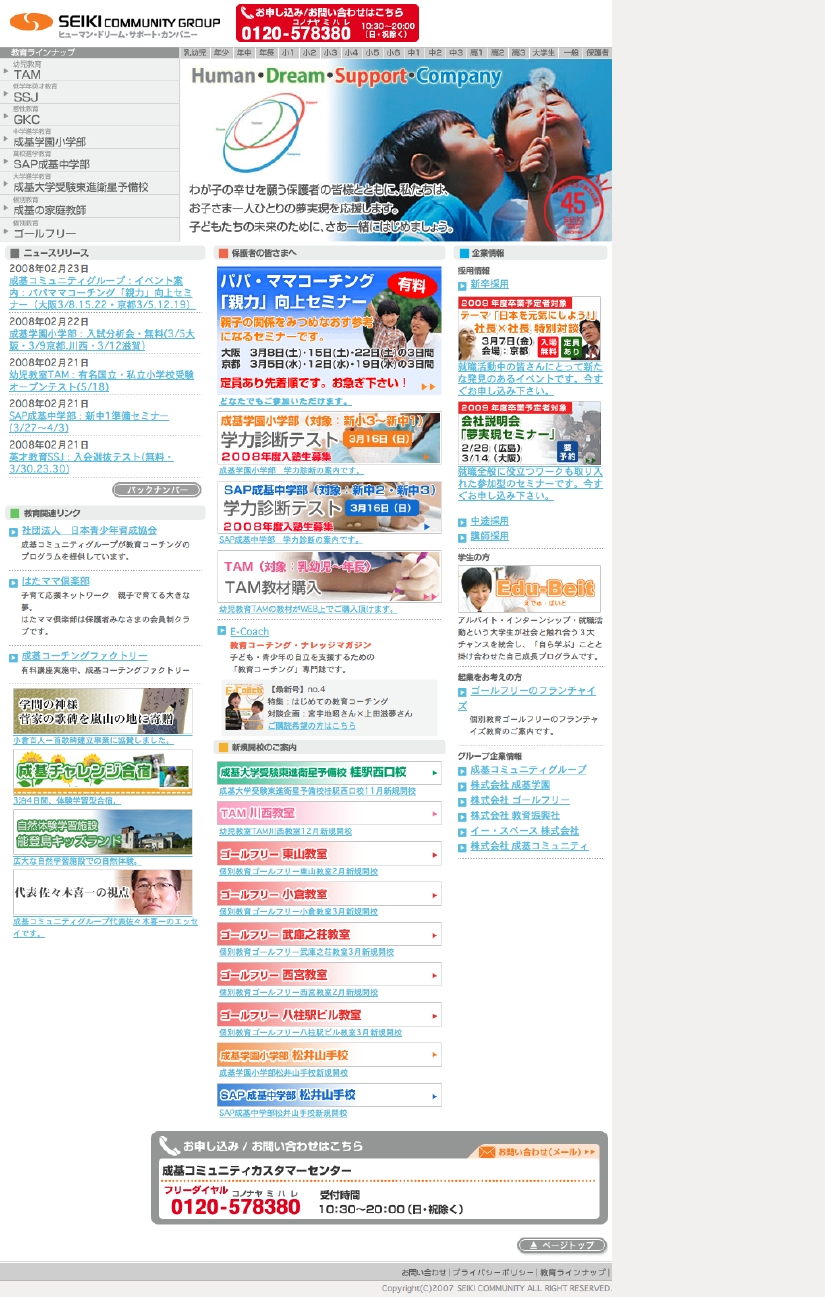
Task: Open ゴールフリー in the lineup menu
Action: coord(90,230)
